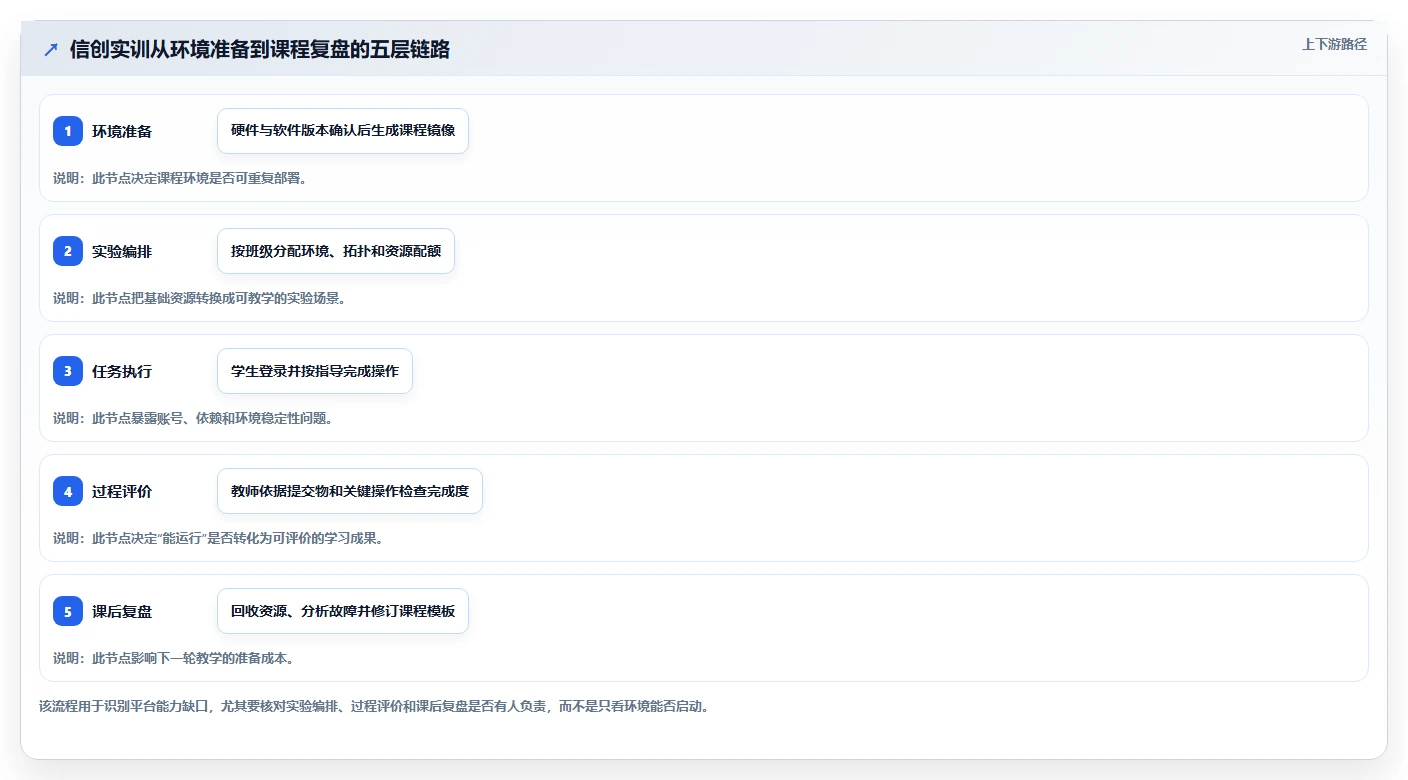The image size is (1408, 780).
Task: Click the note 此节点暴露账号、依赖和环境稳定性问题
Action: point(193,418)
